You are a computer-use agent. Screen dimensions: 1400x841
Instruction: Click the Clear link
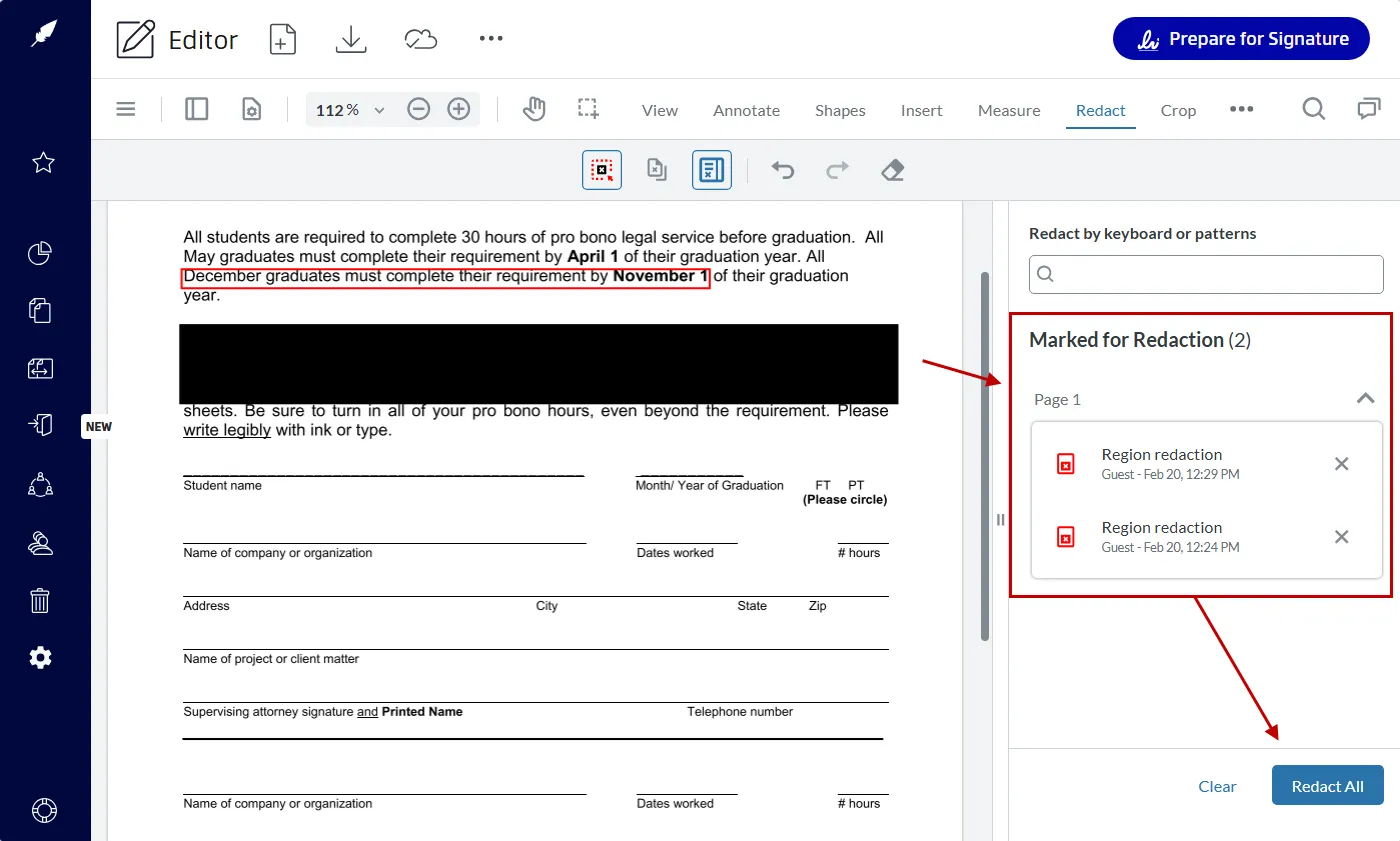pyautogui.click(x=1217, y=786)
